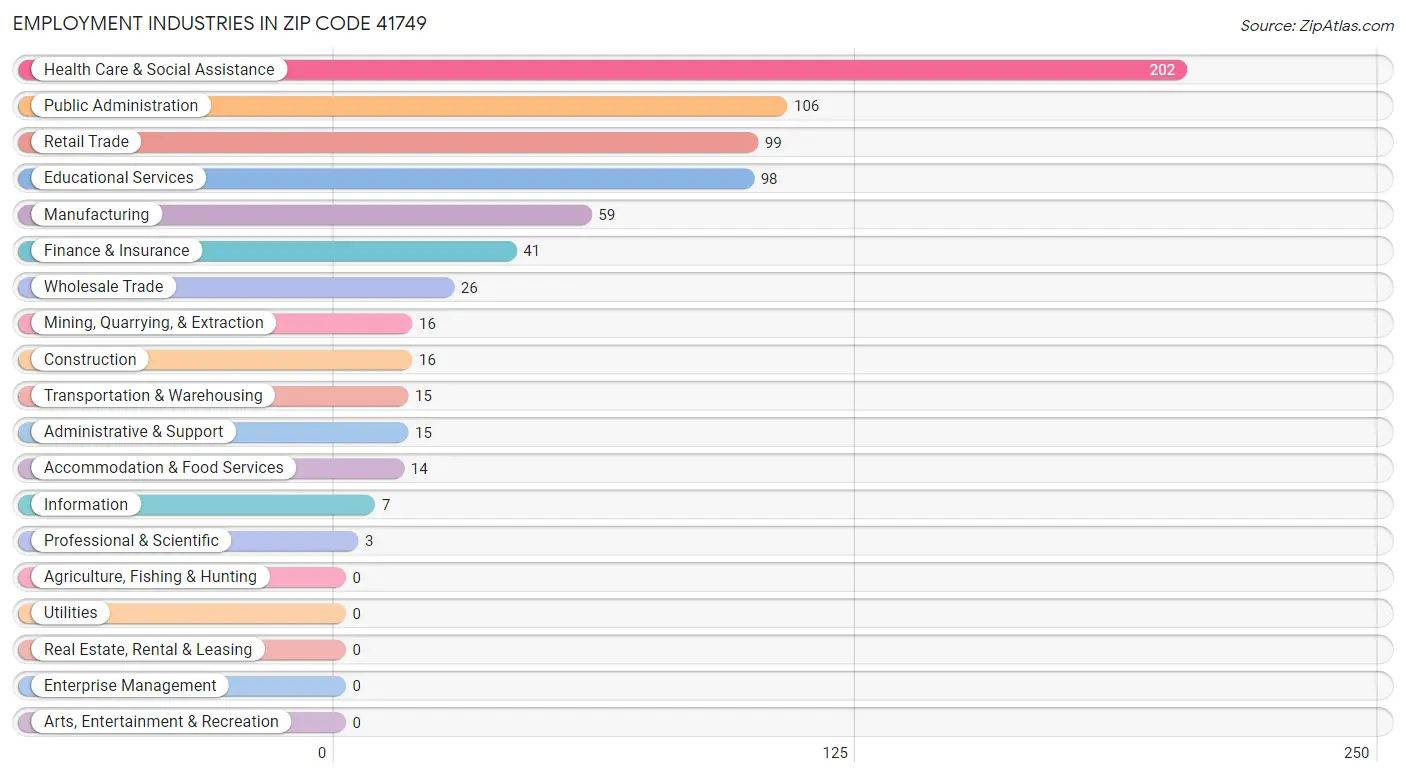Click the Mining, Quarrying, & Extraction label
The image size is (1406, 777).
(154, 322)
